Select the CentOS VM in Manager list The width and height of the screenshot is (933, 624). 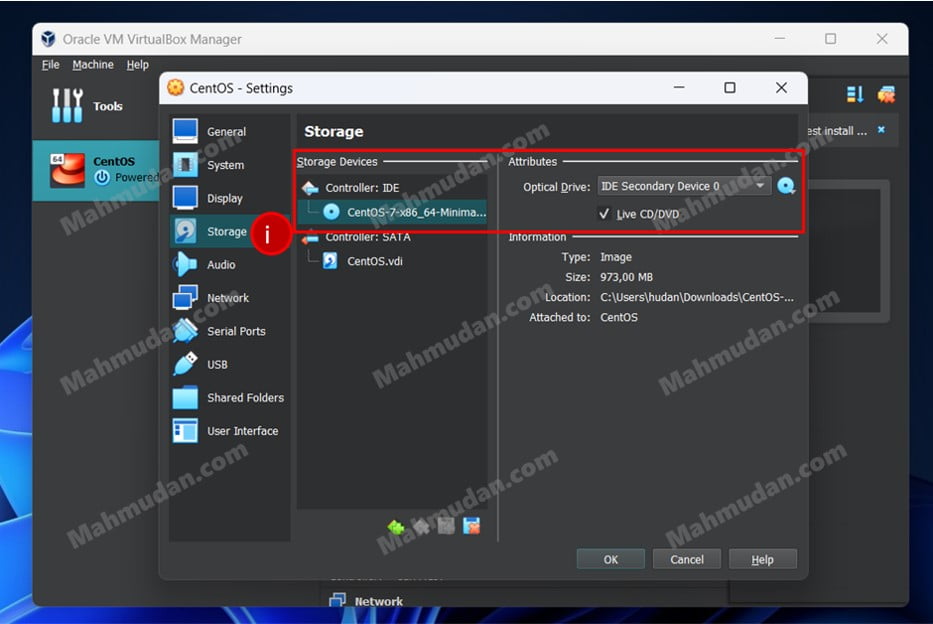[96, 170]
